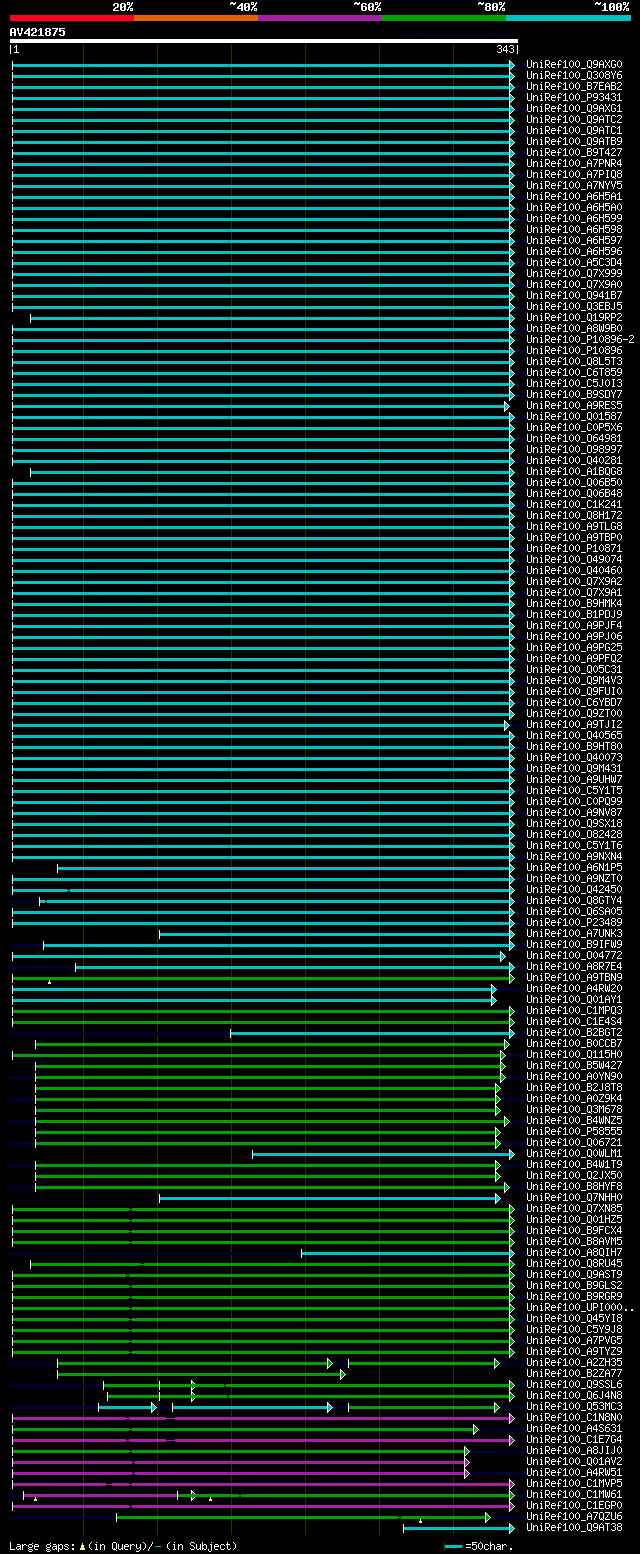Screen dimensions: 640x1554
Task: Click label UniRef100_O04772
Action: pos(574,956)
